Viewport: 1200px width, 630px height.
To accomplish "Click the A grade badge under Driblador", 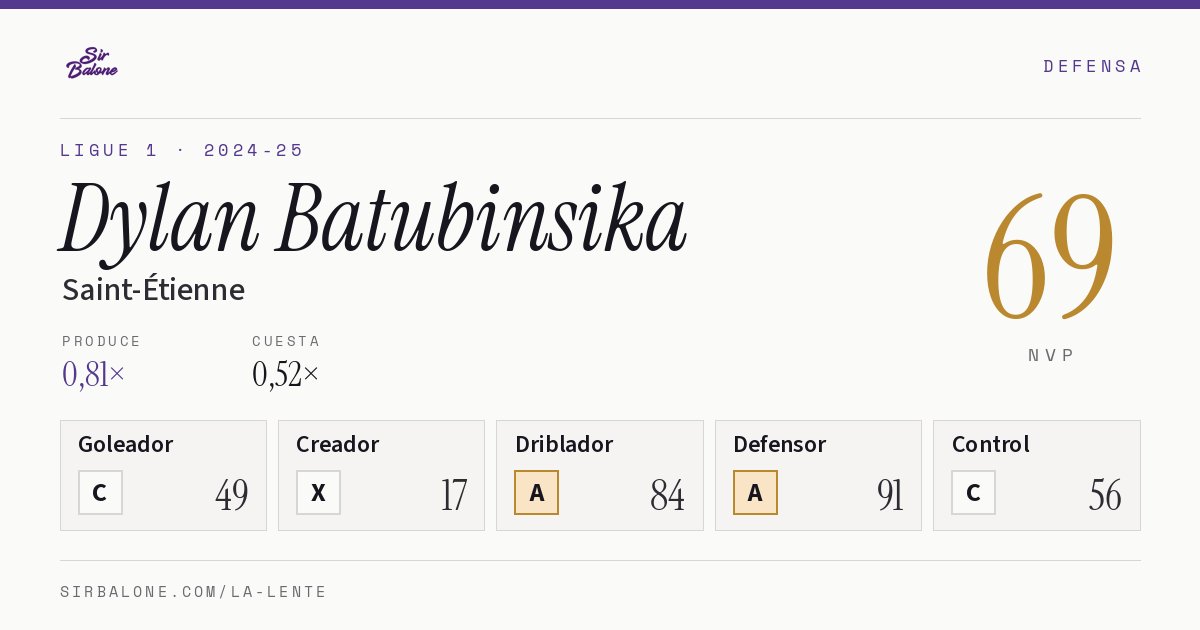I will [x=536, y=492].
